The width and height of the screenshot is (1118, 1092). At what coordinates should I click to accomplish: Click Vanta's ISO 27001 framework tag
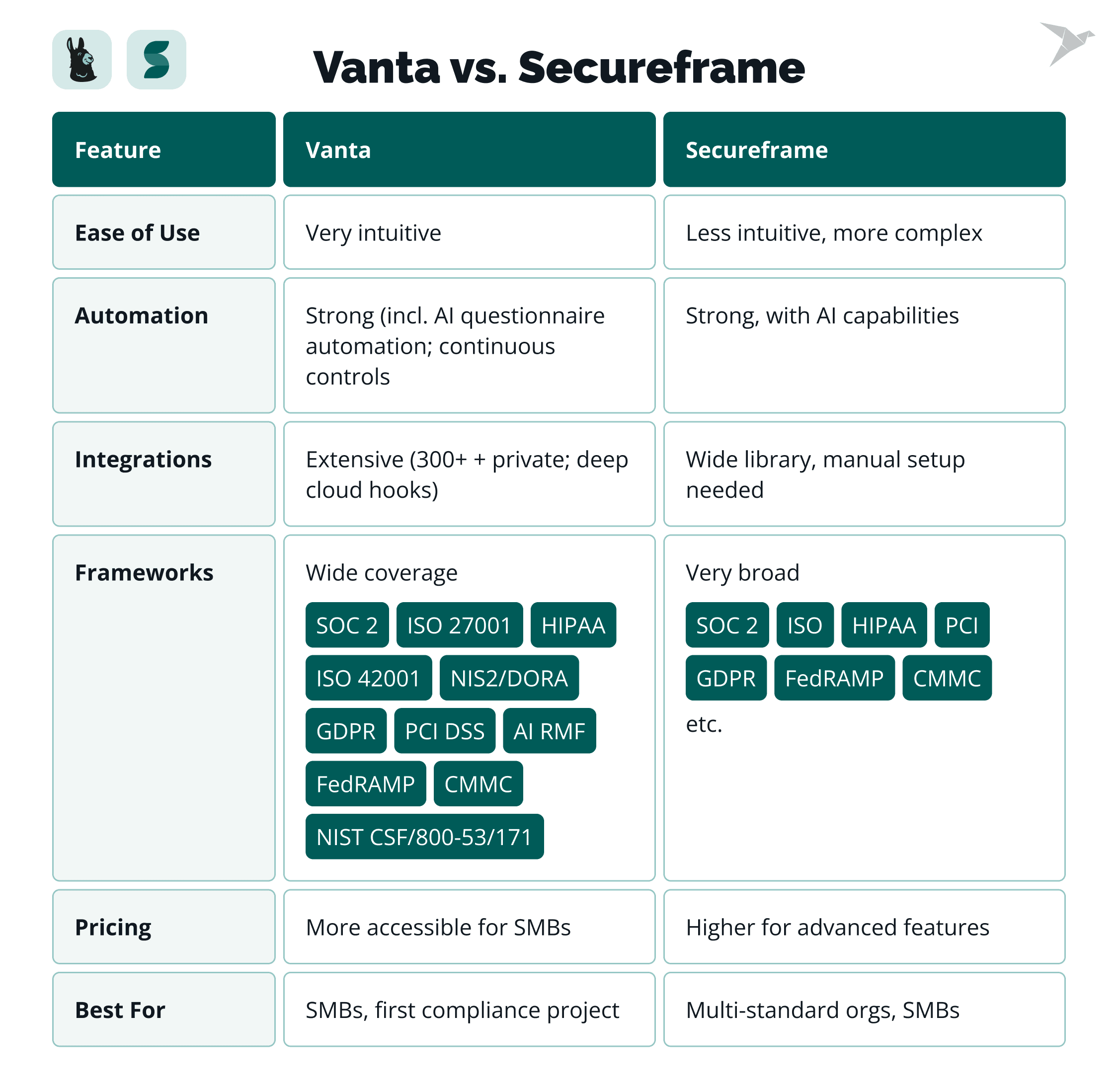[459, 625]
